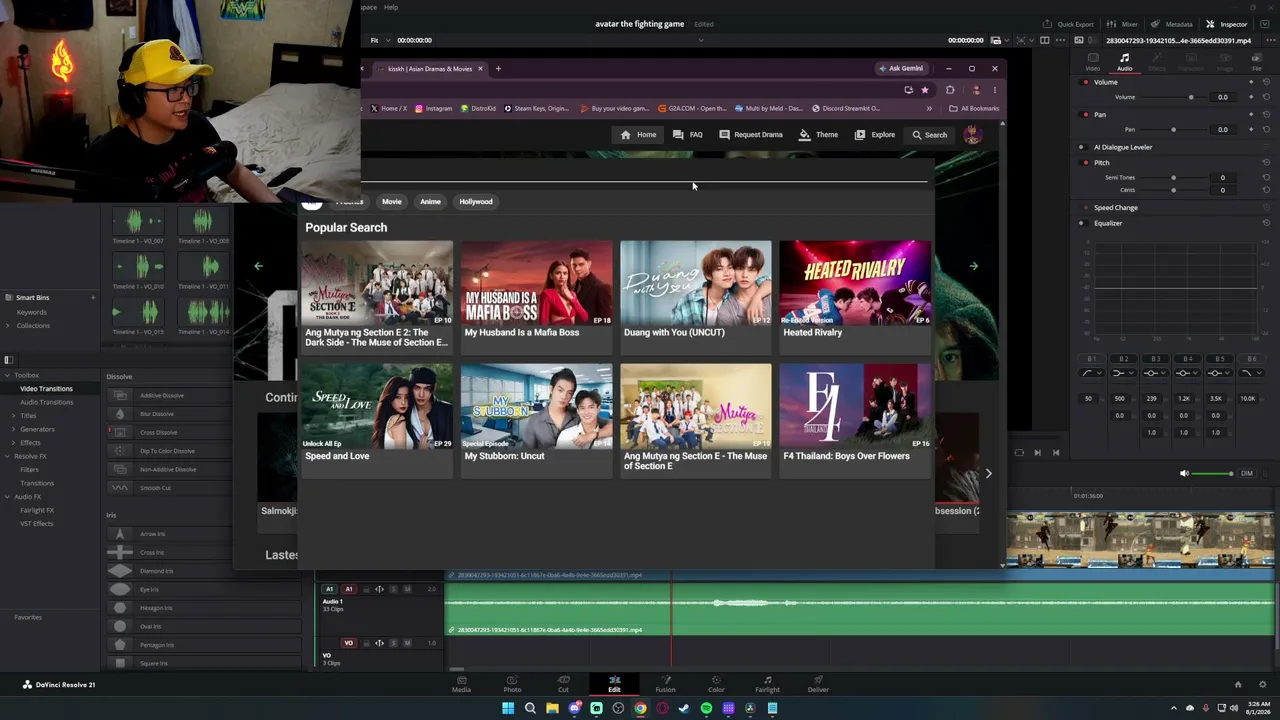Image resolution: width=1280 pixels, height=720 pixels.
Task: Add a new Smart Bin
Action: 93,297
